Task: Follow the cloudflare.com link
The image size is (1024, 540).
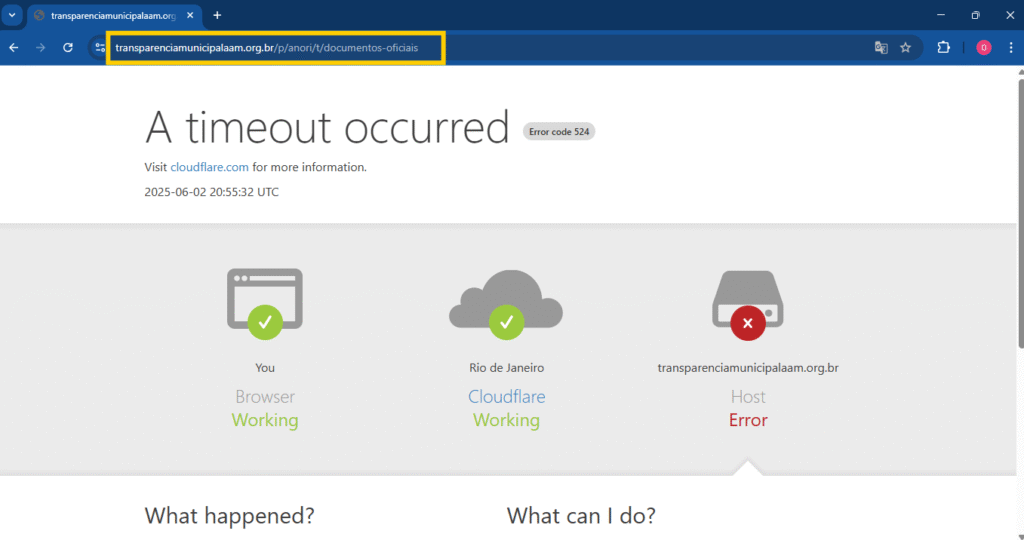Action: (209, 167)
